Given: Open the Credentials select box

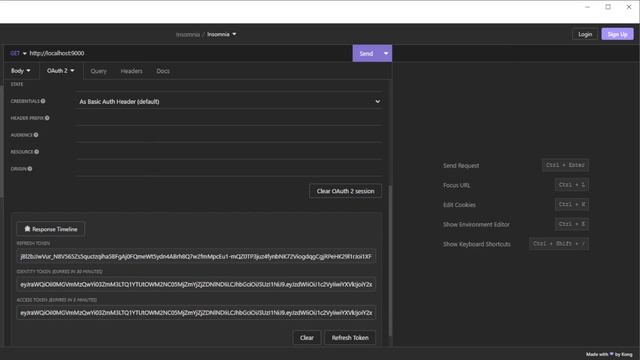Looking at the screenshot, I should point(229,102).
